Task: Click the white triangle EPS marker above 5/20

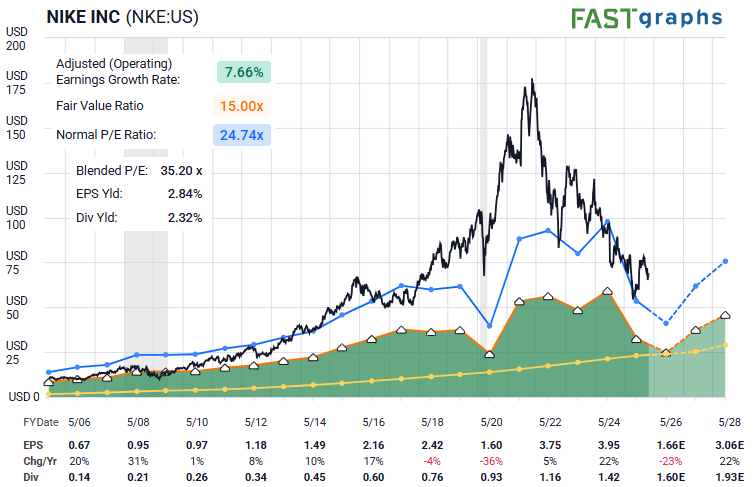Action: pyautogui.click(x=489, y=351)
